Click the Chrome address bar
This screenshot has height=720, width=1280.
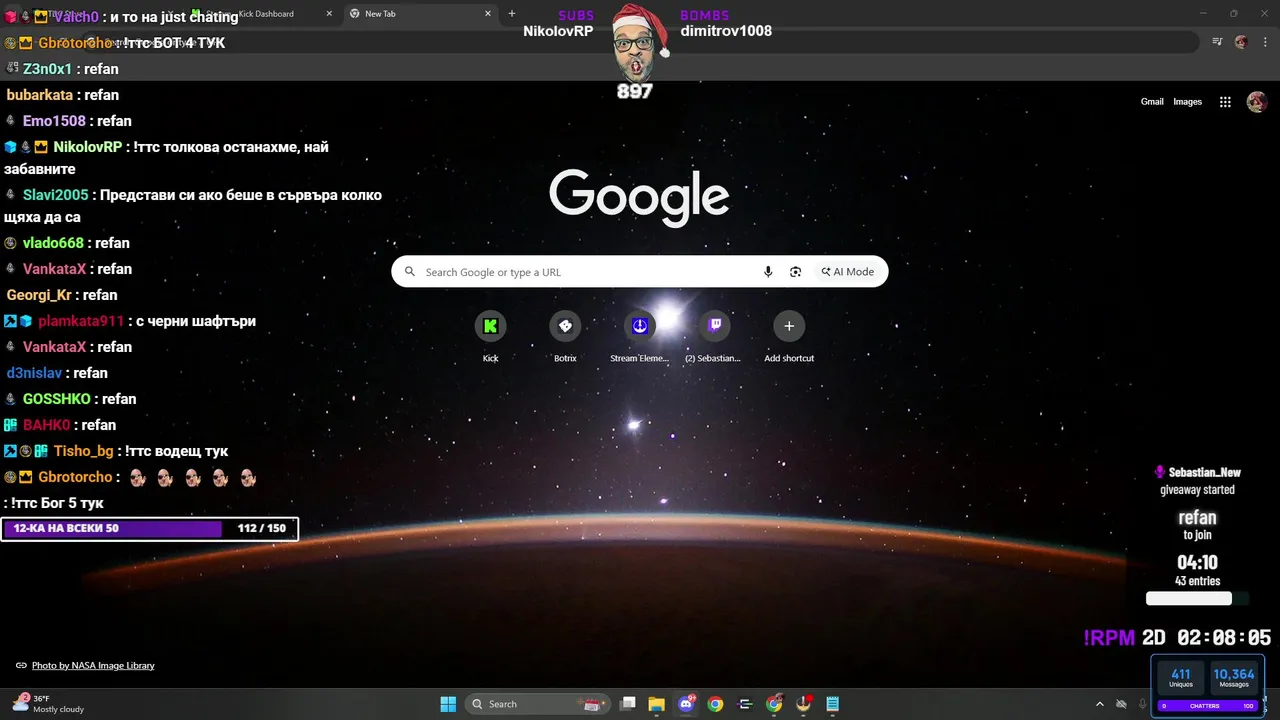coord(640,42)
